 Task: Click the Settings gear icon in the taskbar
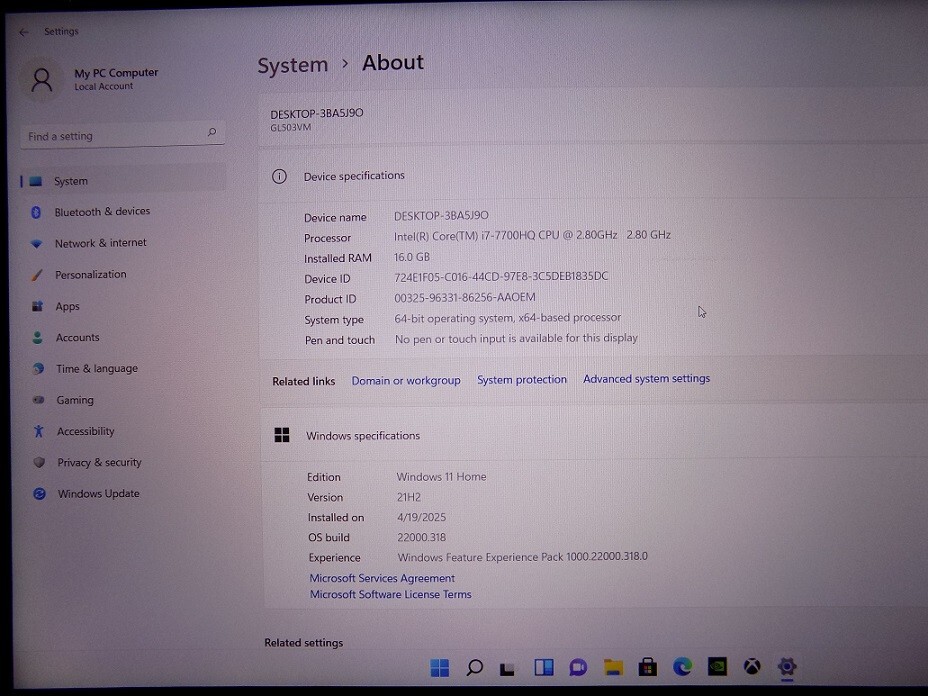click(x=787, y=667)
